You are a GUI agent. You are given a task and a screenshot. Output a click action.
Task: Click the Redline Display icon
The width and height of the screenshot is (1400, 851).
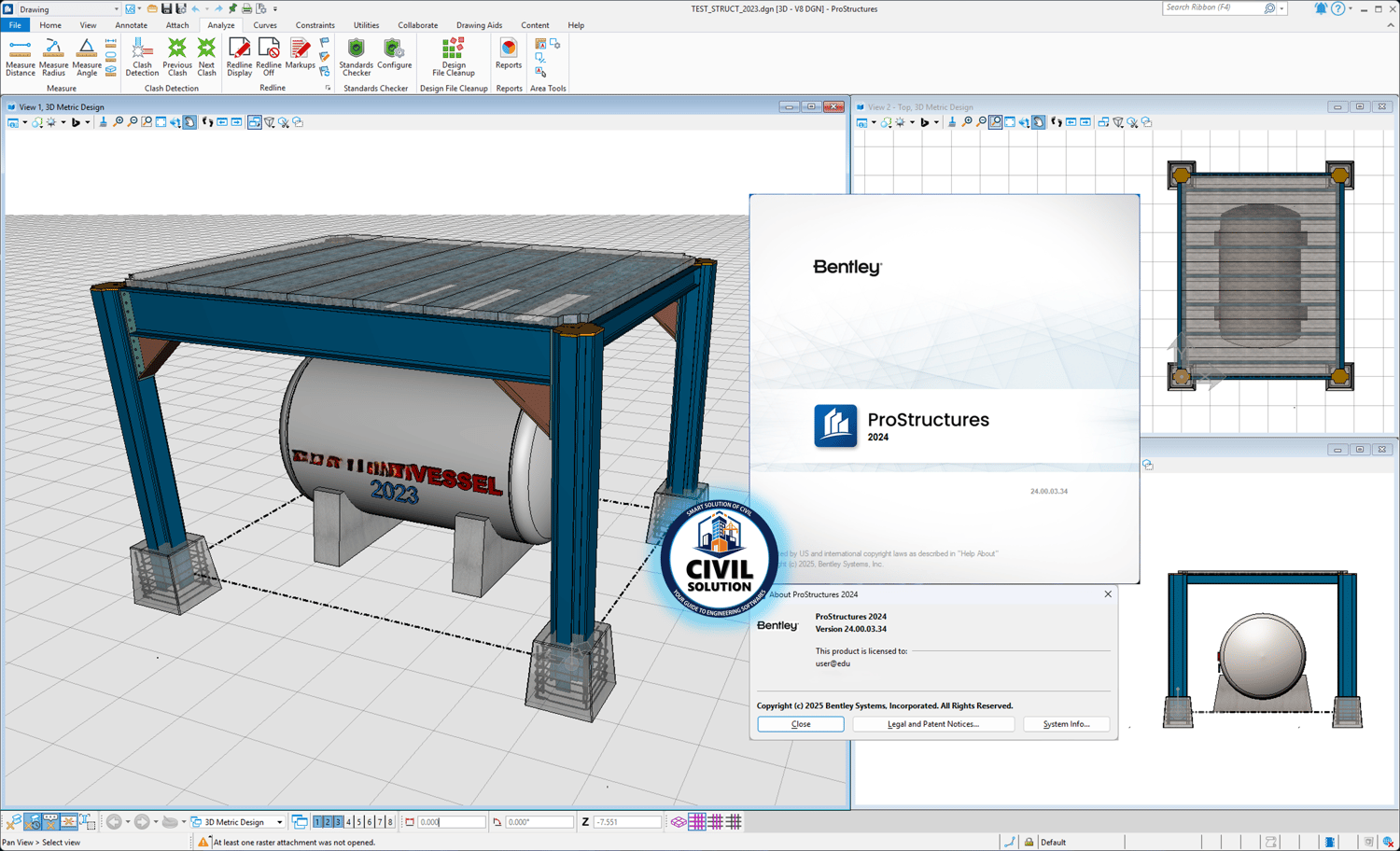tap(239, 57)
